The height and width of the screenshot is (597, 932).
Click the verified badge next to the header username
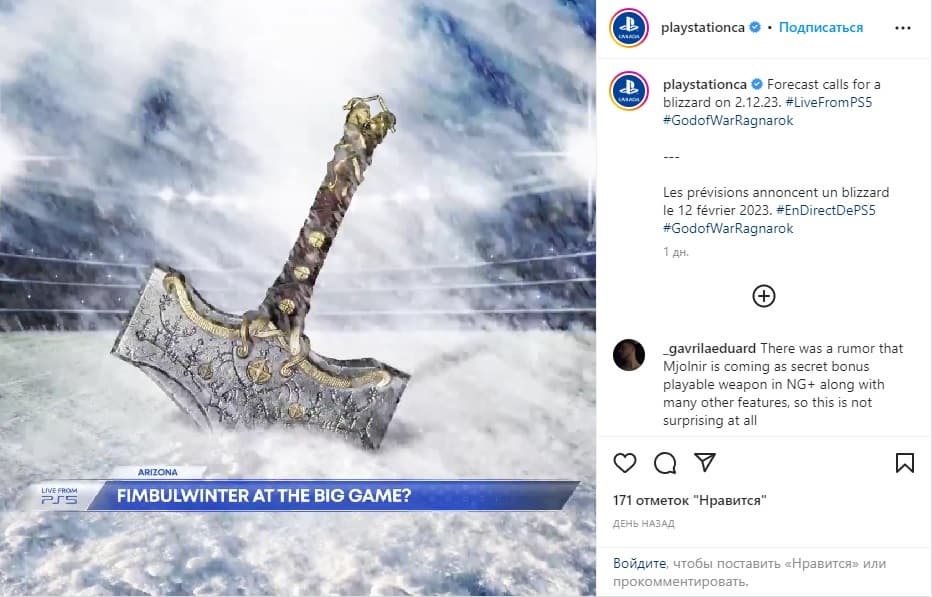pos(755,27)
